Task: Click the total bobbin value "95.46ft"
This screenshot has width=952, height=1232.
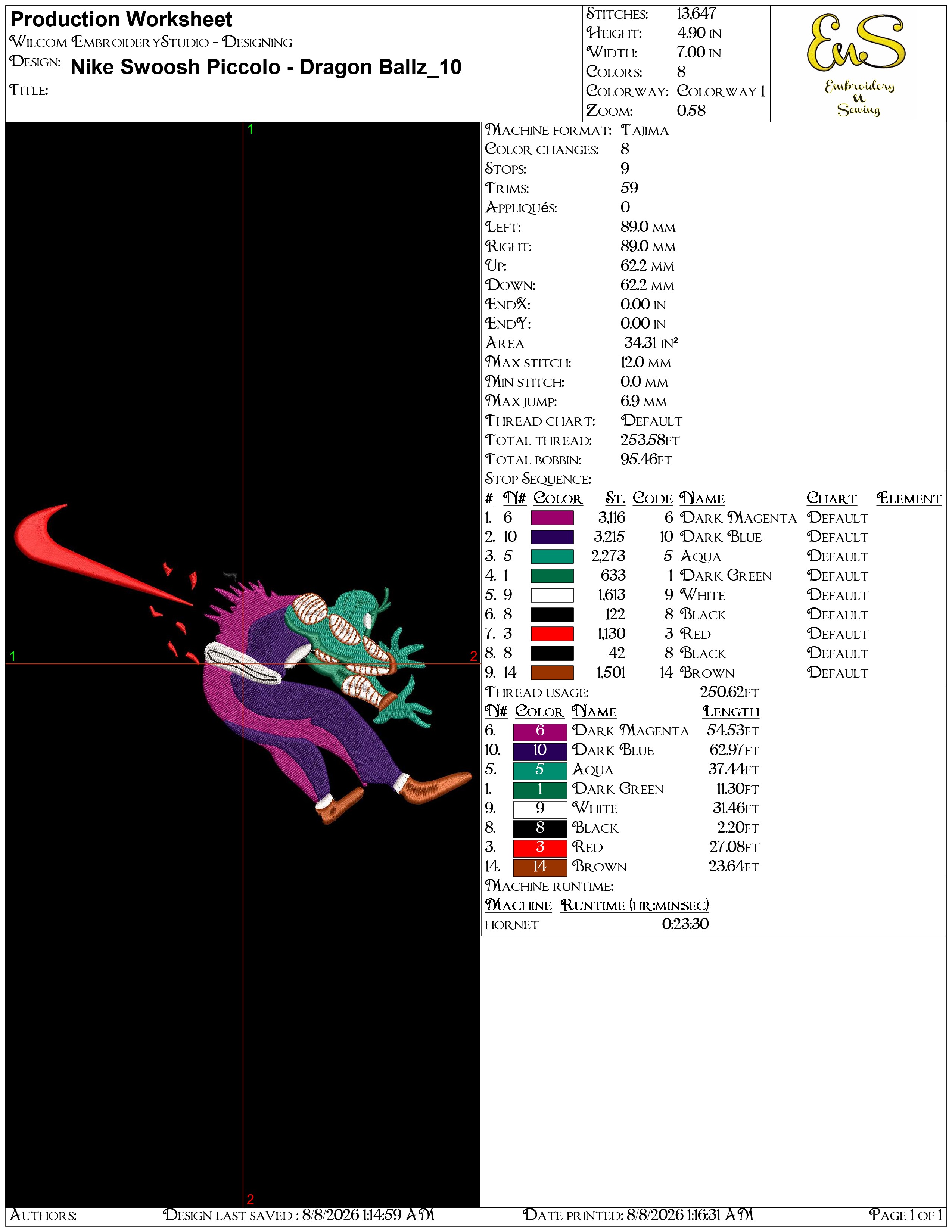Action: pos(646,460)
